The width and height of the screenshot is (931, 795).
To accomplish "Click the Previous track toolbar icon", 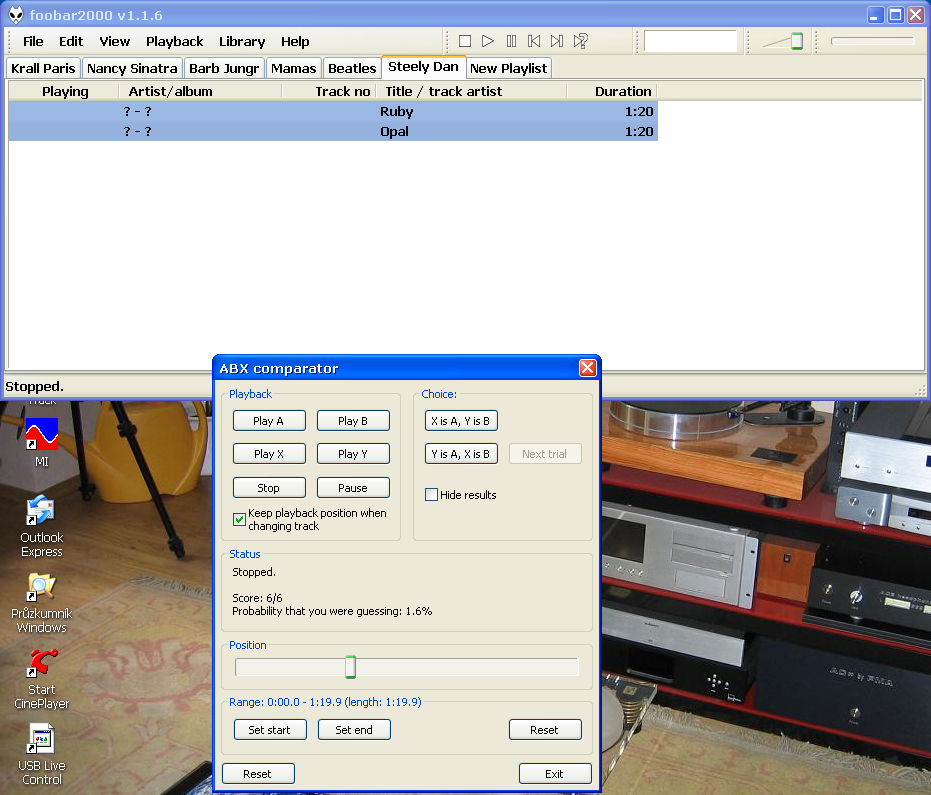I will [534, 41].
